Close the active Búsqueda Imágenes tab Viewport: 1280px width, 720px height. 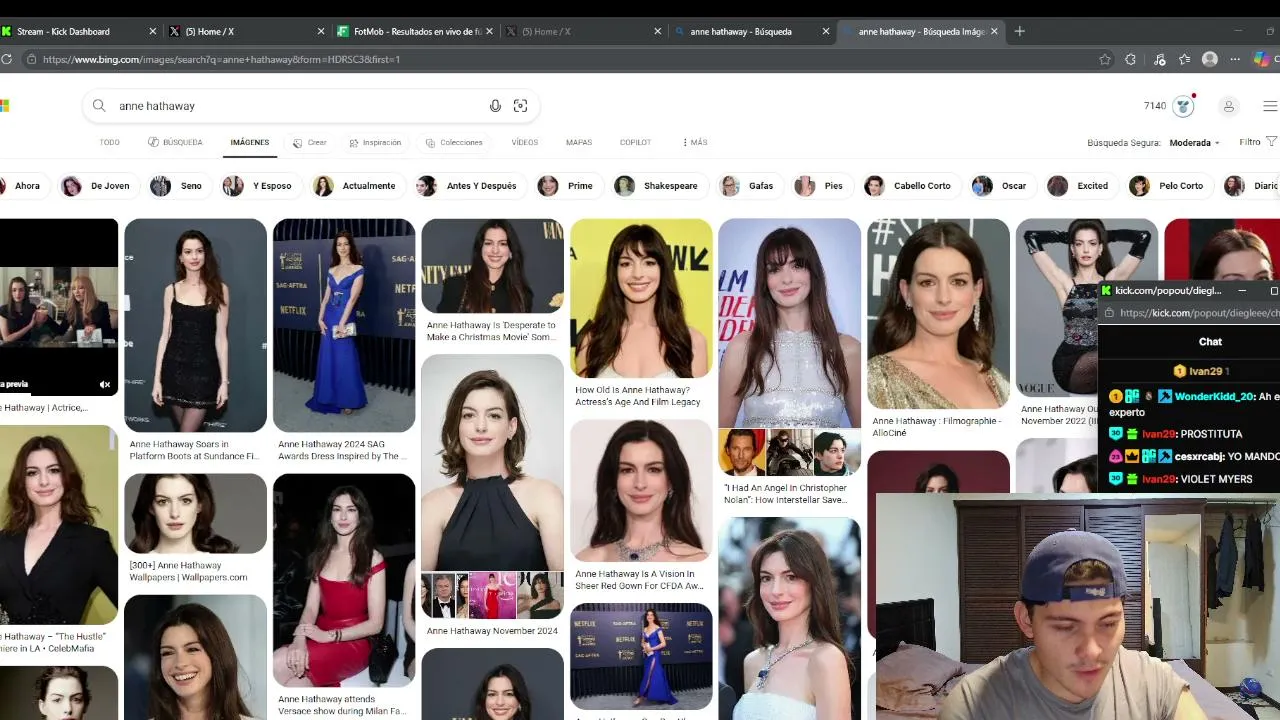click(994, 31)
